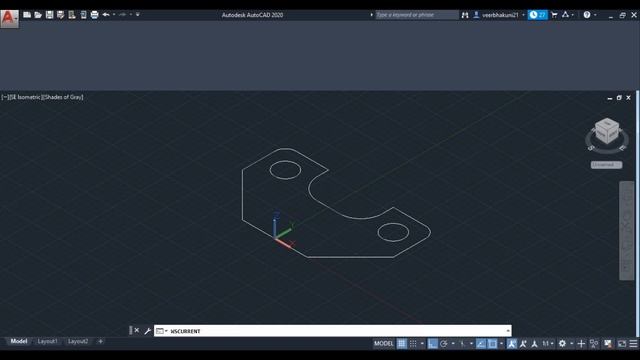This screenshot has width=640, height=360.
Task: Click the trial clock 27 indicator
Action: 538,15
